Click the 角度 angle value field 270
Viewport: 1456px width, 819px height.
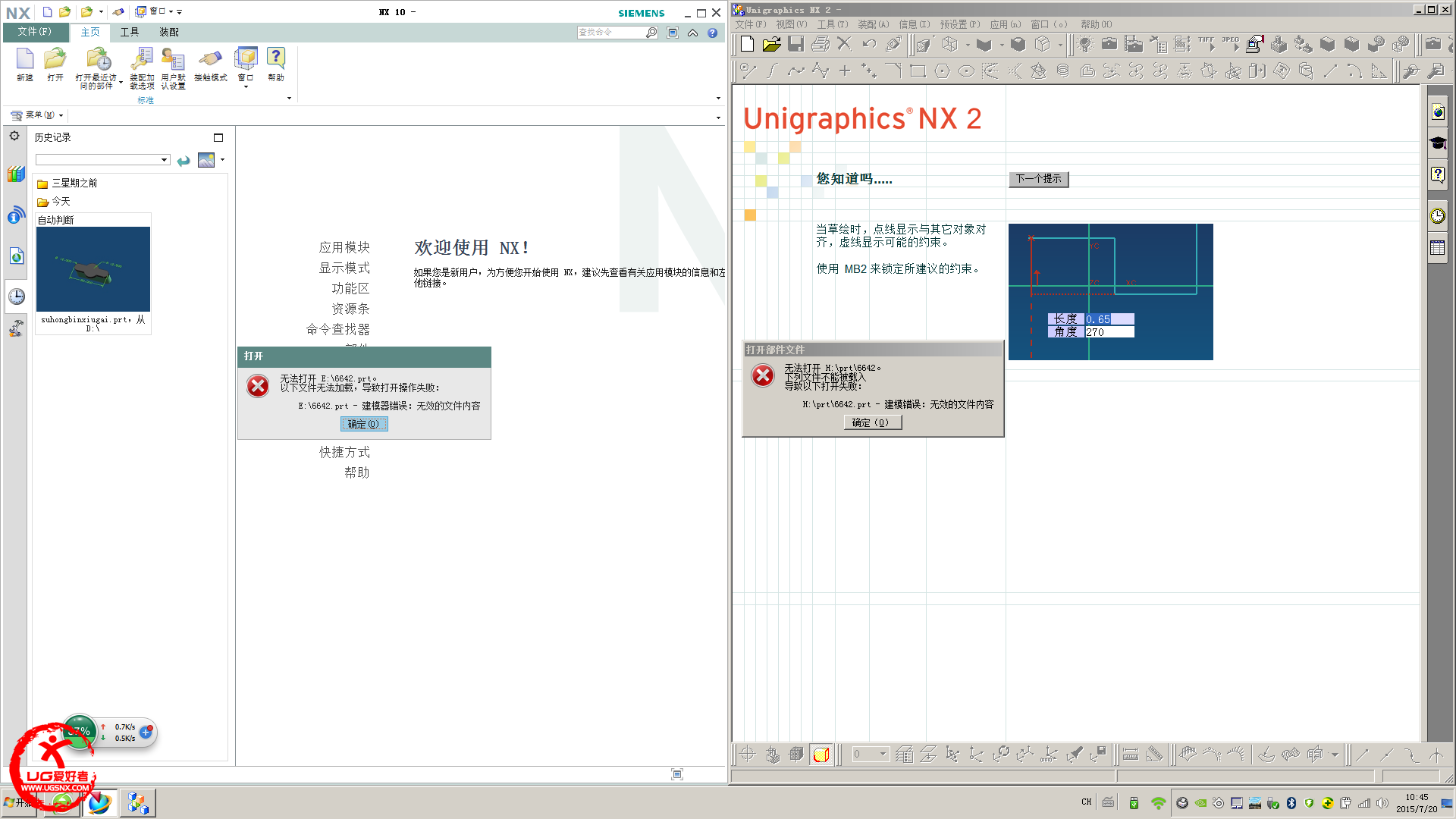point(1109,332)
